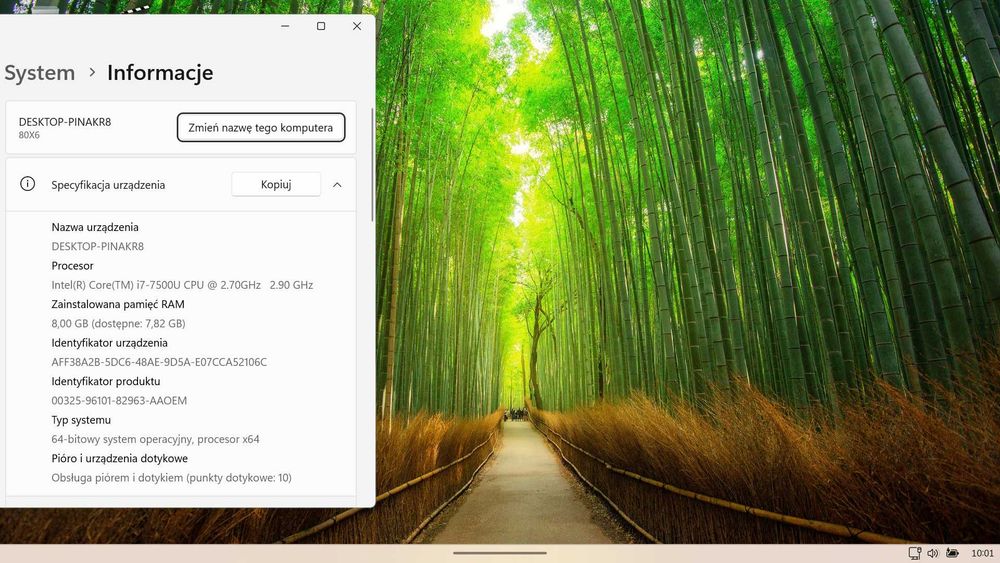
Task: Click the Specyfikacja urządzenia header title
Action: (108, 185)
